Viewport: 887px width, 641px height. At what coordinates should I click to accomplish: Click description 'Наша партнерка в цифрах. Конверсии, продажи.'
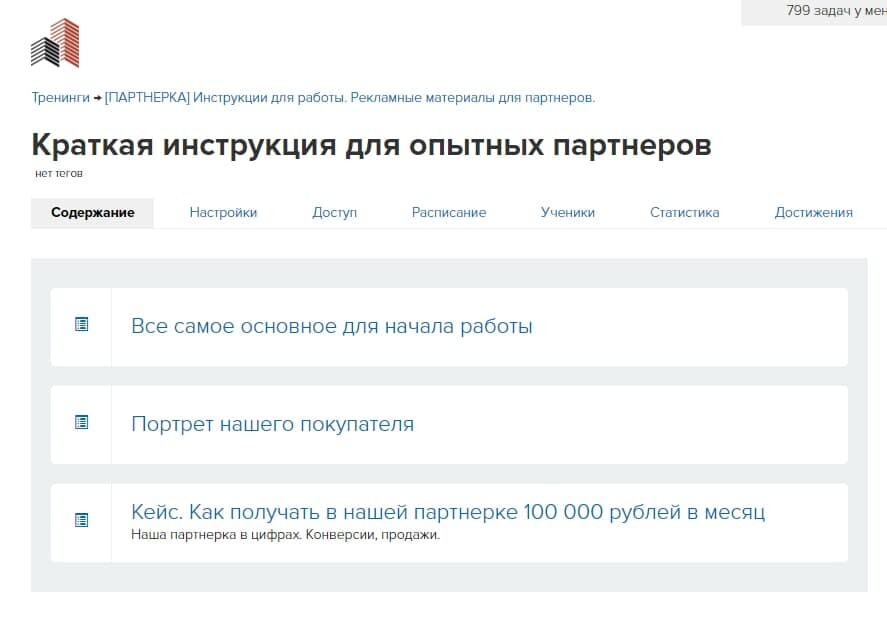pyautogui.click(x=285, y=535)
